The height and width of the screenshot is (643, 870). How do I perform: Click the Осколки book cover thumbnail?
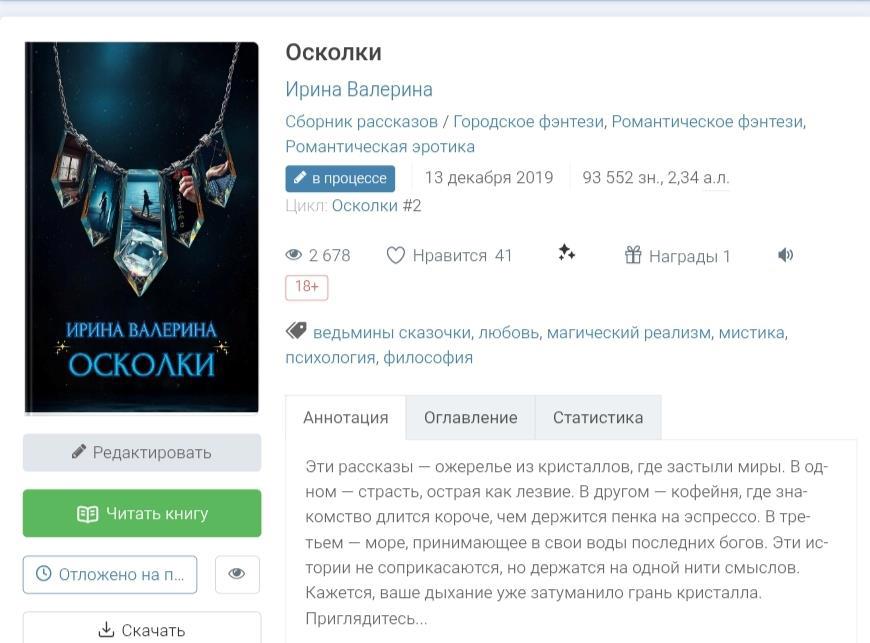tap(142, 228)
